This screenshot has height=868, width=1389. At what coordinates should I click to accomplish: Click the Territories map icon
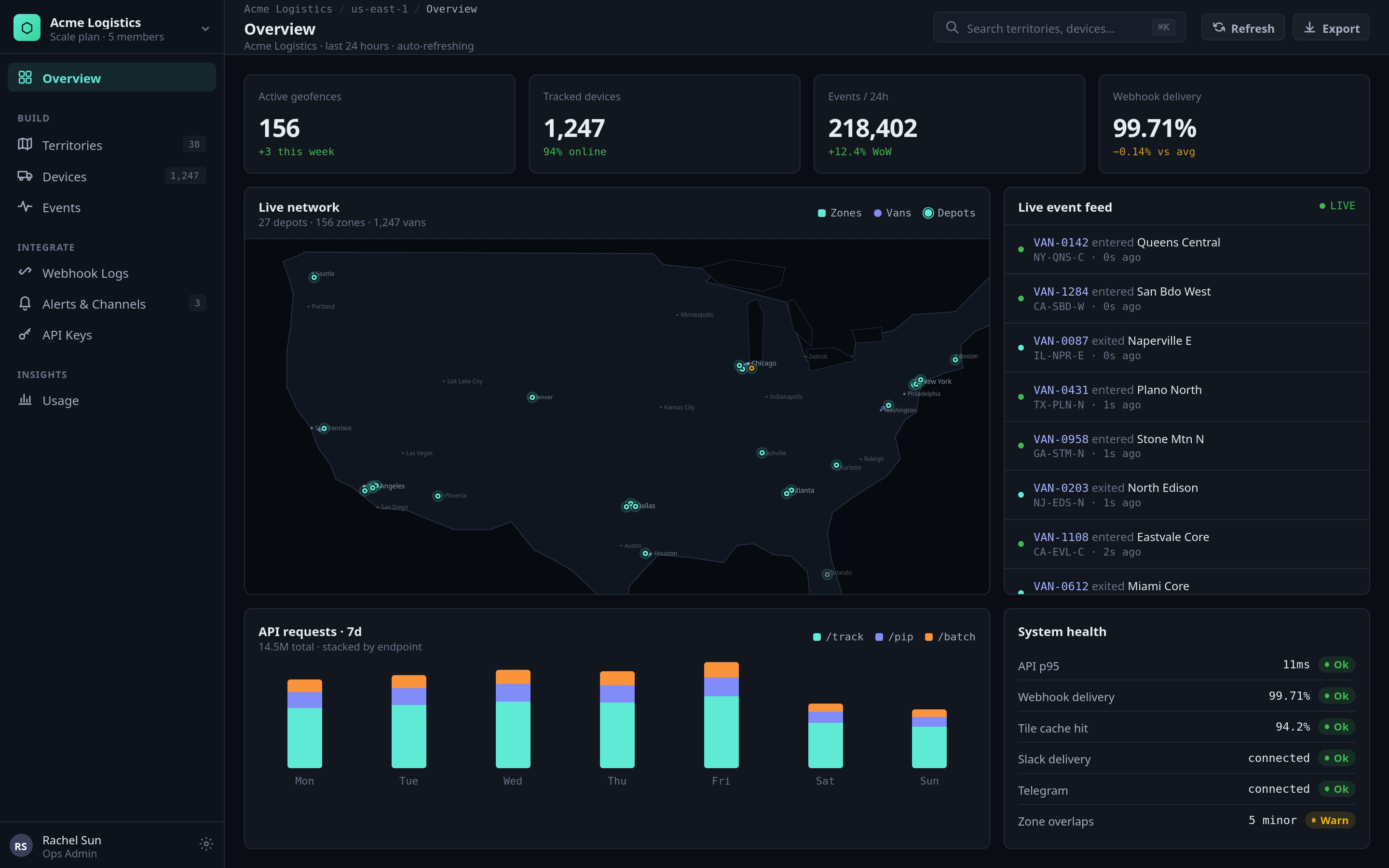tap(25, 144)
